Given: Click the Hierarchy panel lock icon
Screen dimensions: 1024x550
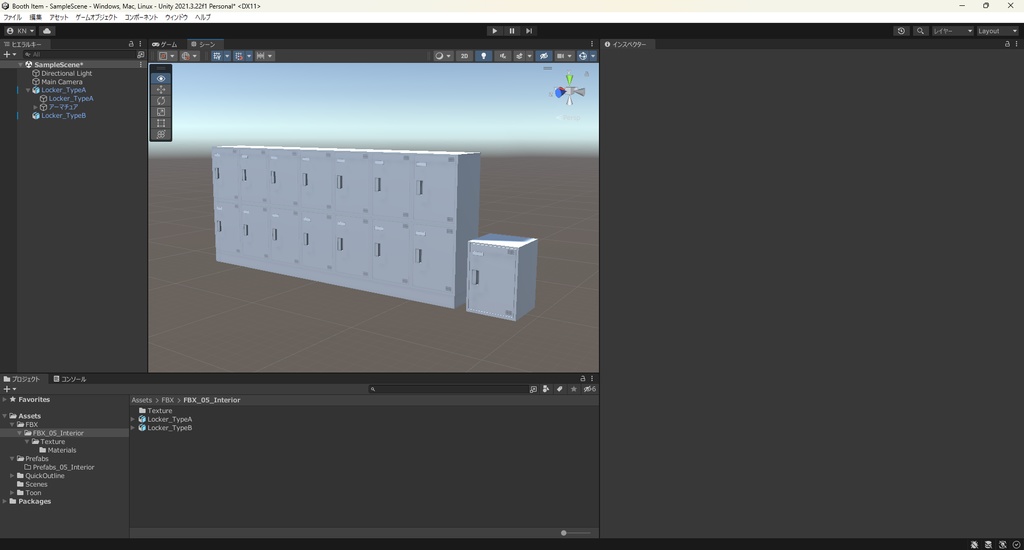Looking at the screenshot, I should (131, 44).
